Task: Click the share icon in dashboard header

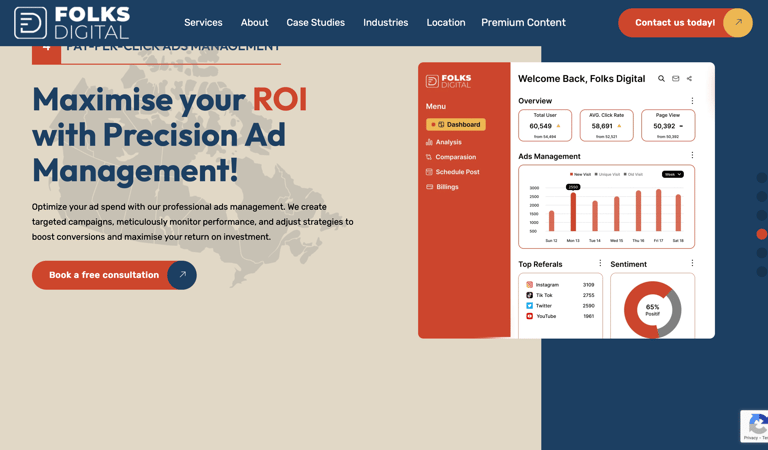Action: [689, 78]
